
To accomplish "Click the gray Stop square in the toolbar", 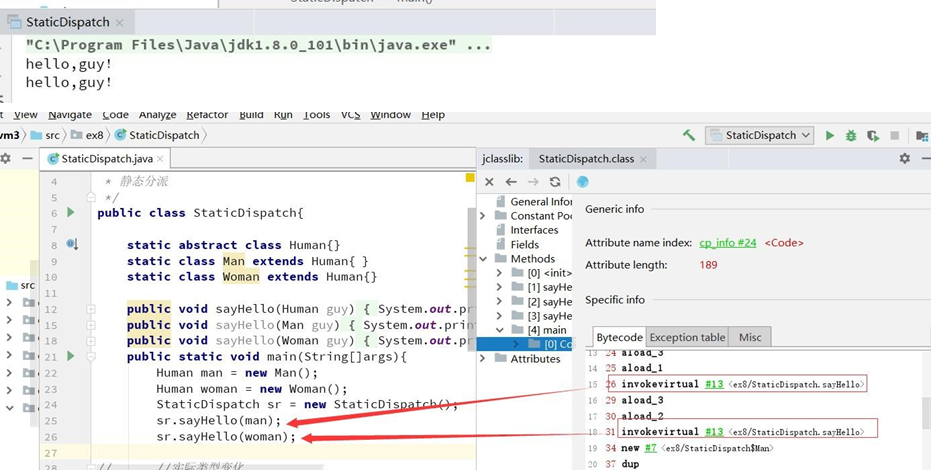I will pyautogui.click(x=895, y=135).
